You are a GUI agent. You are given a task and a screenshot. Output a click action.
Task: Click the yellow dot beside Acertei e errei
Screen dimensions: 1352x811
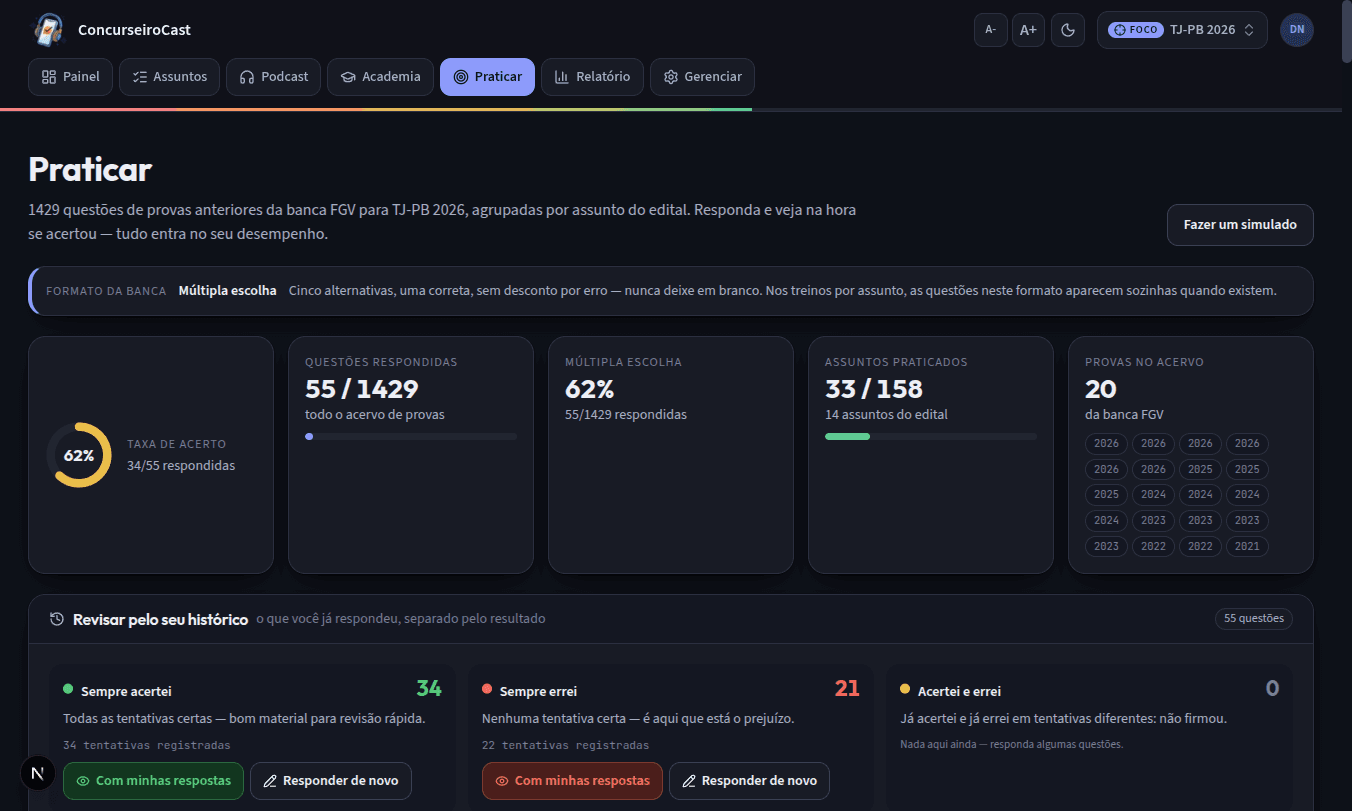click(x=905, y=689)
